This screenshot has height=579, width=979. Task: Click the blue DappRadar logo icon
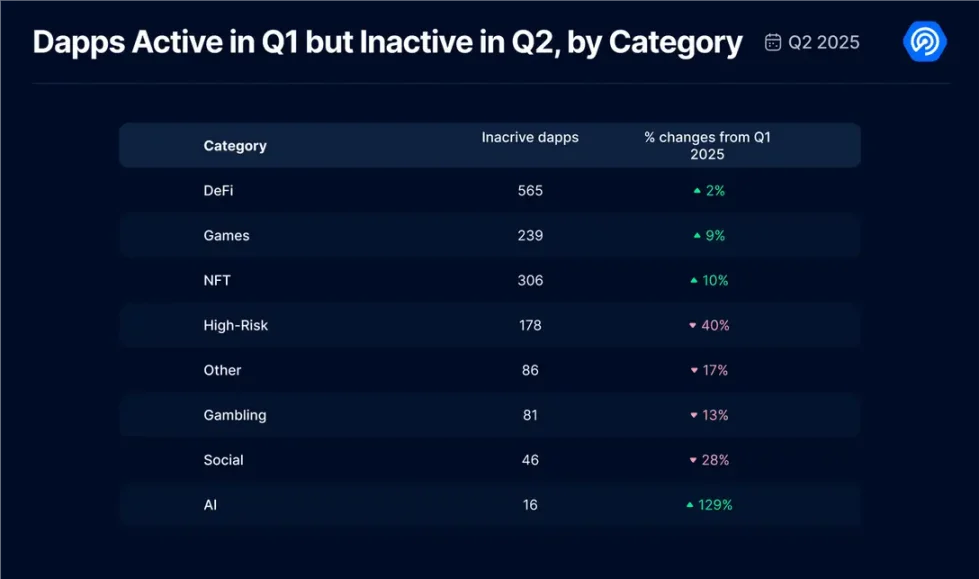point(924,41)
